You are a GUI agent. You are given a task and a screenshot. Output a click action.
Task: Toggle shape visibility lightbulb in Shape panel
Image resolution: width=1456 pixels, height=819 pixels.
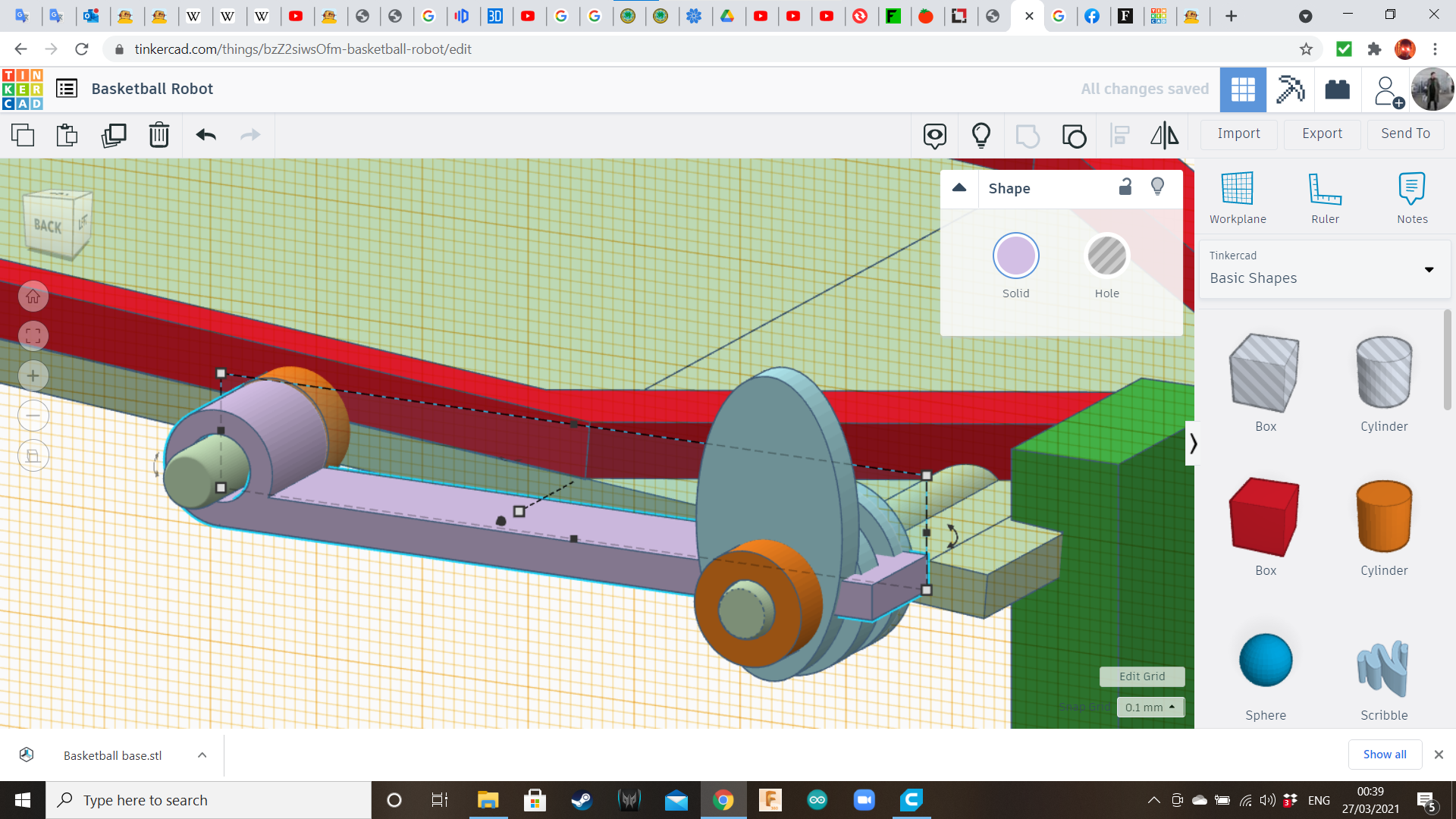click(x=1157, y=187)
